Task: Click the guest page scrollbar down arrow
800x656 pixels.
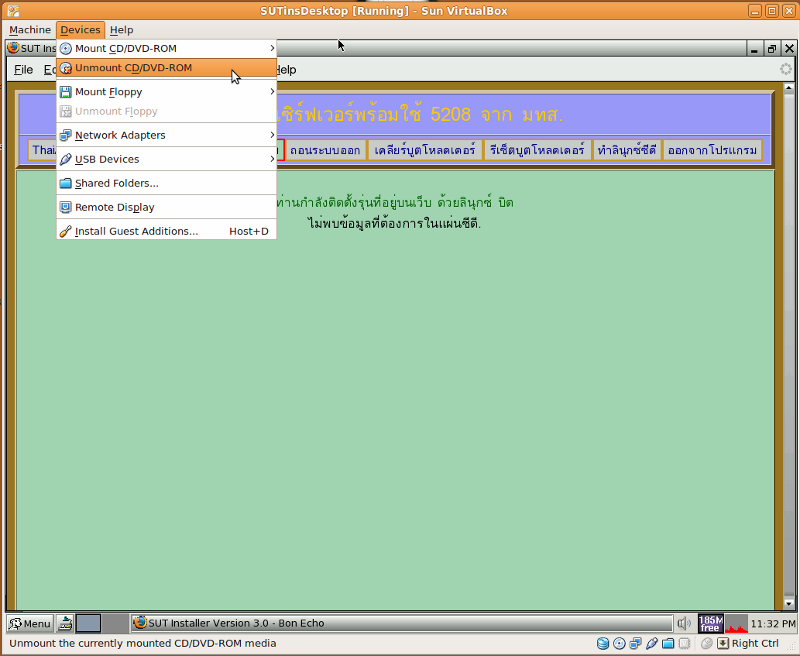Action: 789,604
